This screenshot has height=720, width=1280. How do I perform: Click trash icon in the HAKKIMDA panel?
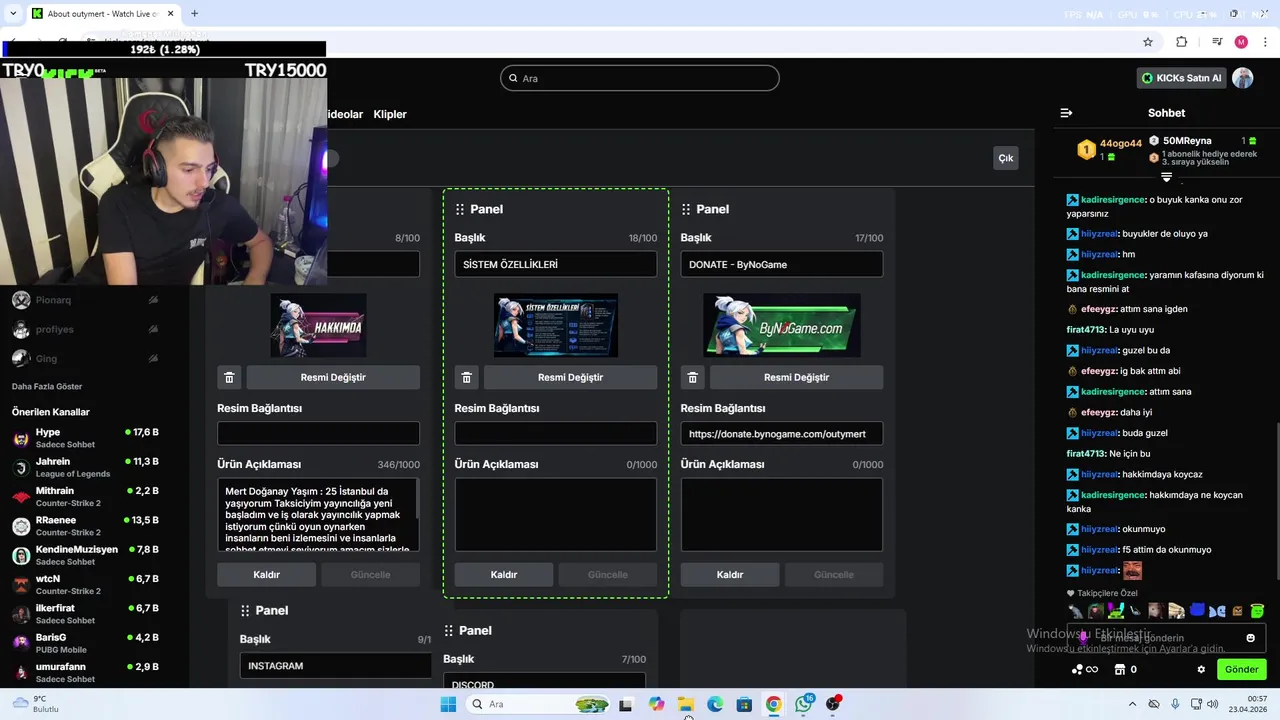pyautogui.click(x=229, y=377)
